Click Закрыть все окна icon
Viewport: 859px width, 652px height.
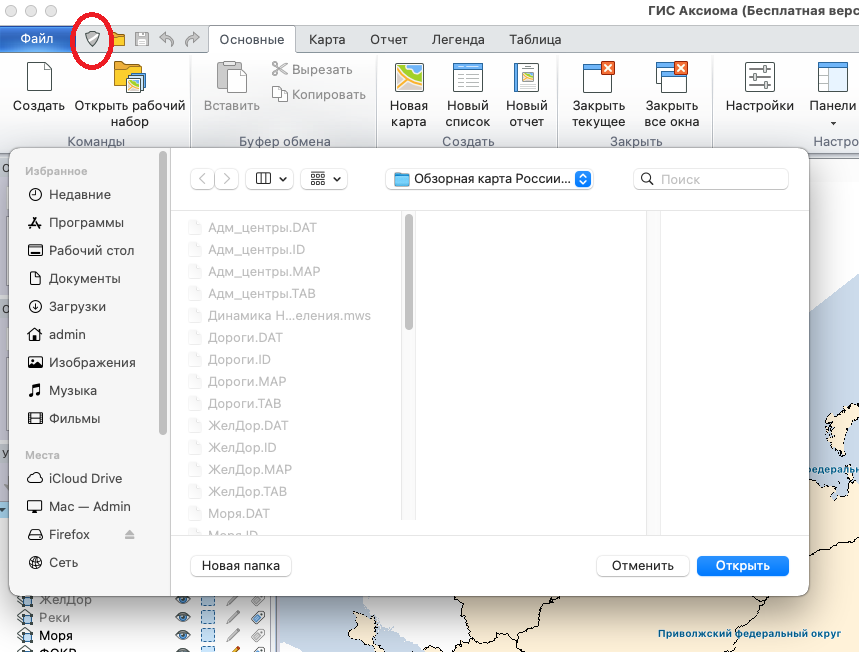671,78
